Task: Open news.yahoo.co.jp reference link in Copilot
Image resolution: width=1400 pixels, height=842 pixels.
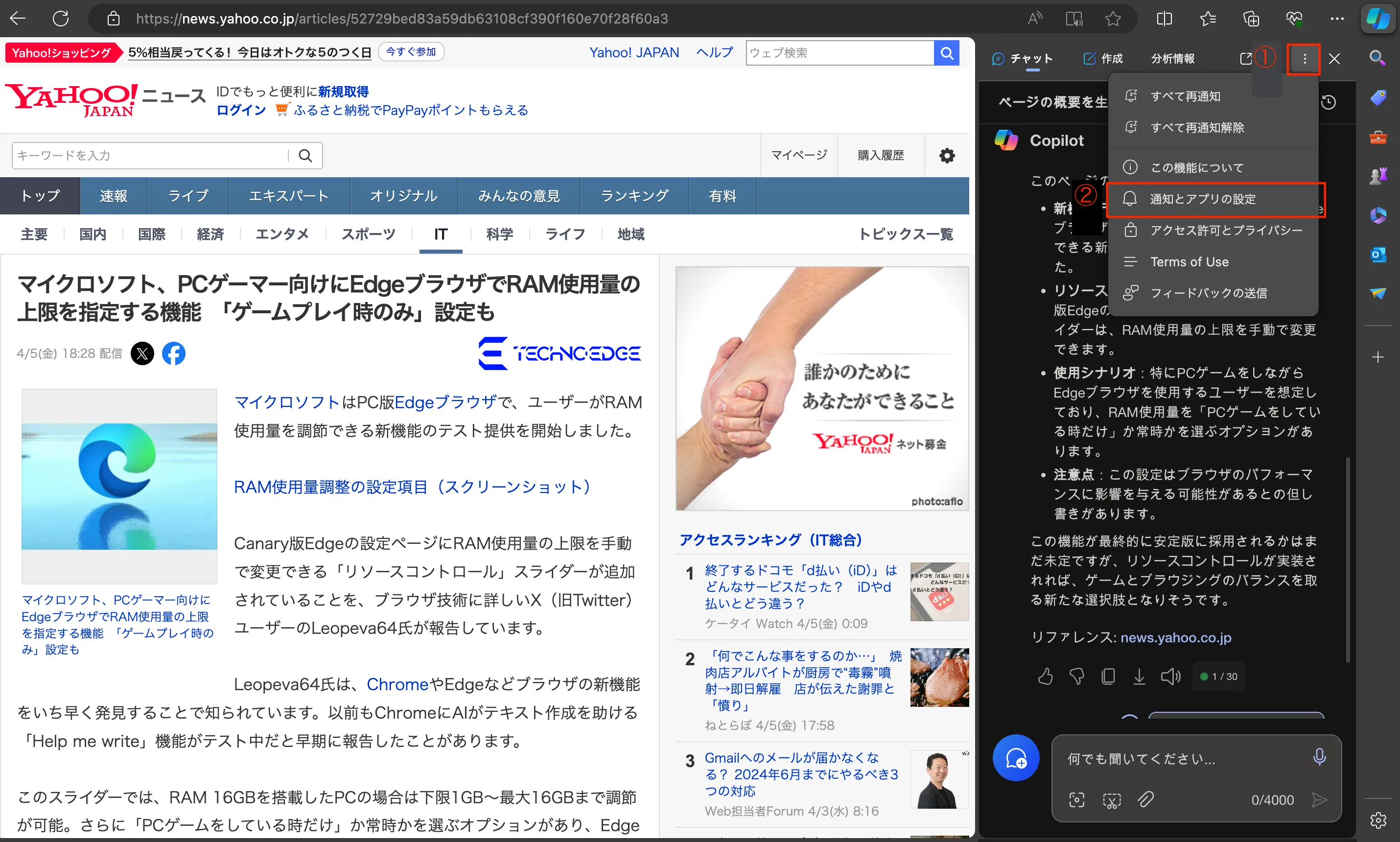Action: 1175,637
